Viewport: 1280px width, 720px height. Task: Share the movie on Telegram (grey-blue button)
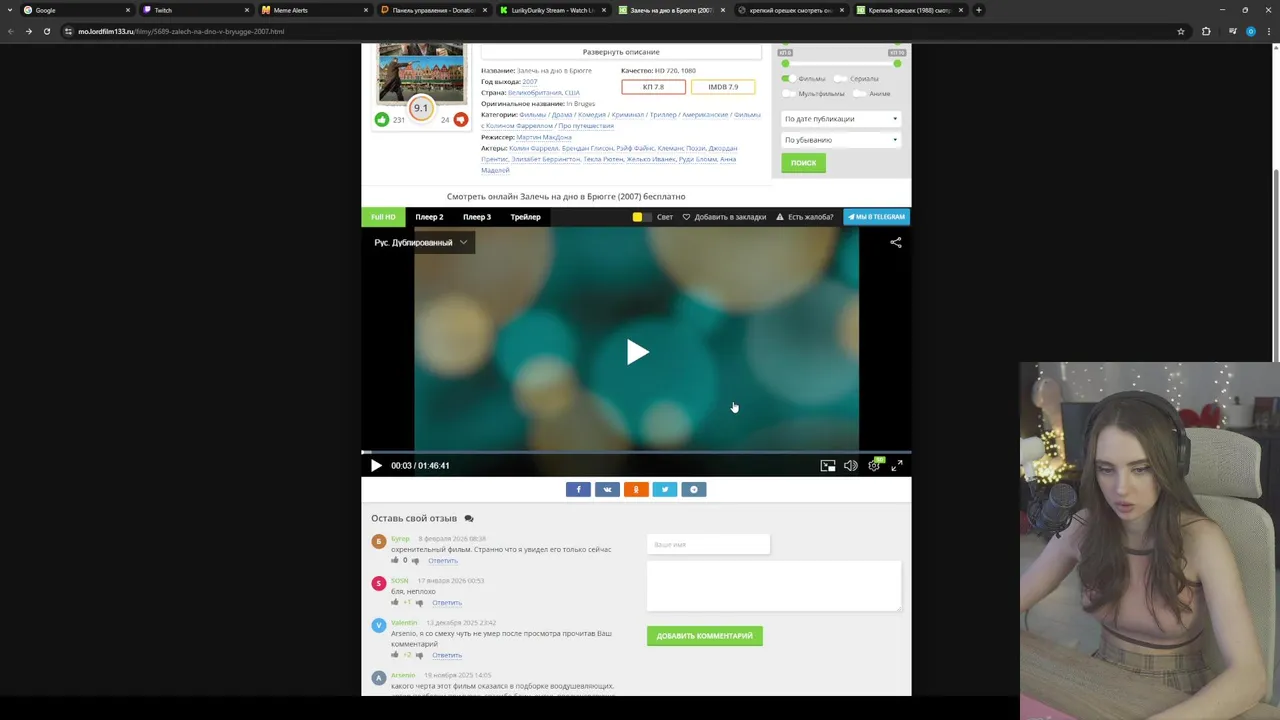pyautogui.click(x=694, y=489)
